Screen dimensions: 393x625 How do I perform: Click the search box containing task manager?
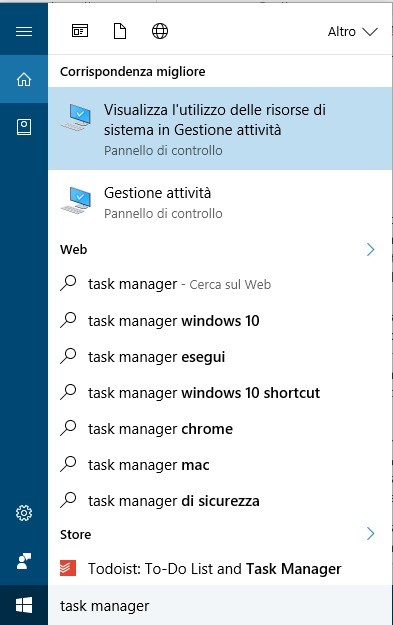coord(220,606)
